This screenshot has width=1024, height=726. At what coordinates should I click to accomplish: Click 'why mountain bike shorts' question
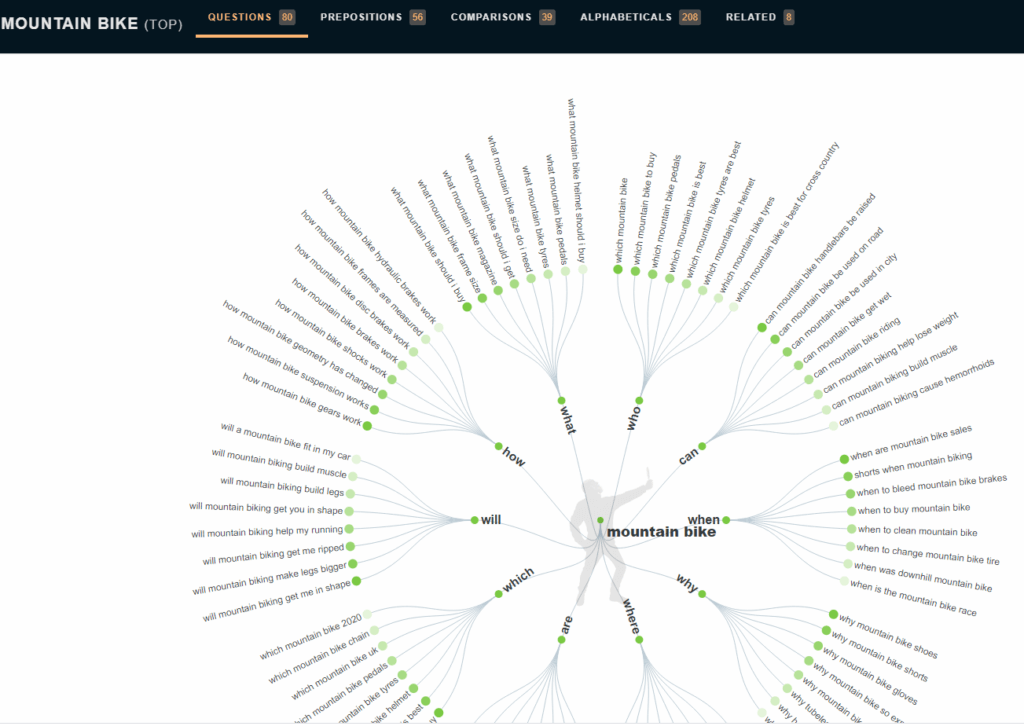click(880, 656)
